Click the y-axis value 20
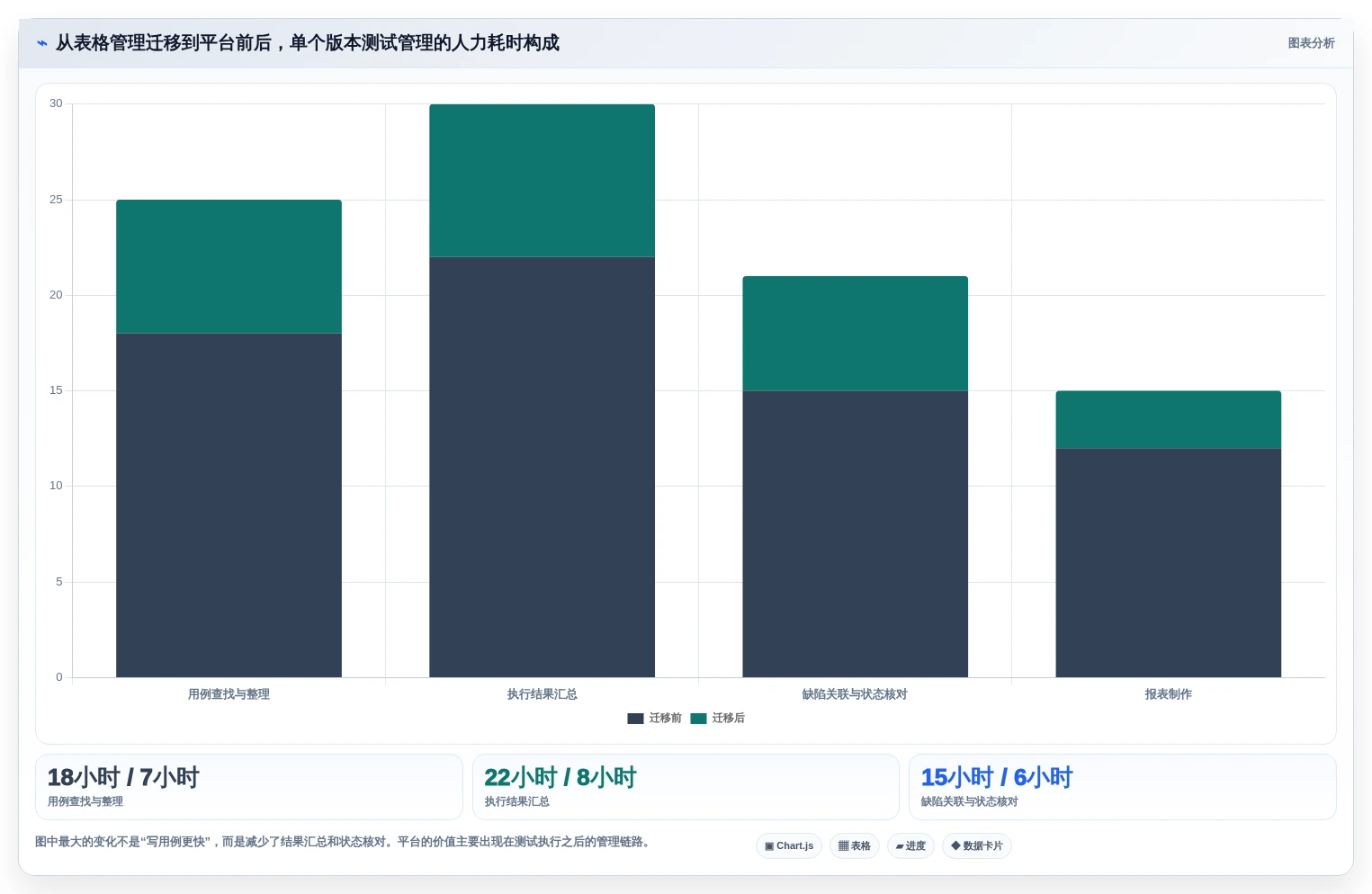The height and width of the screenshot is (894, 1372). point(56,295)
